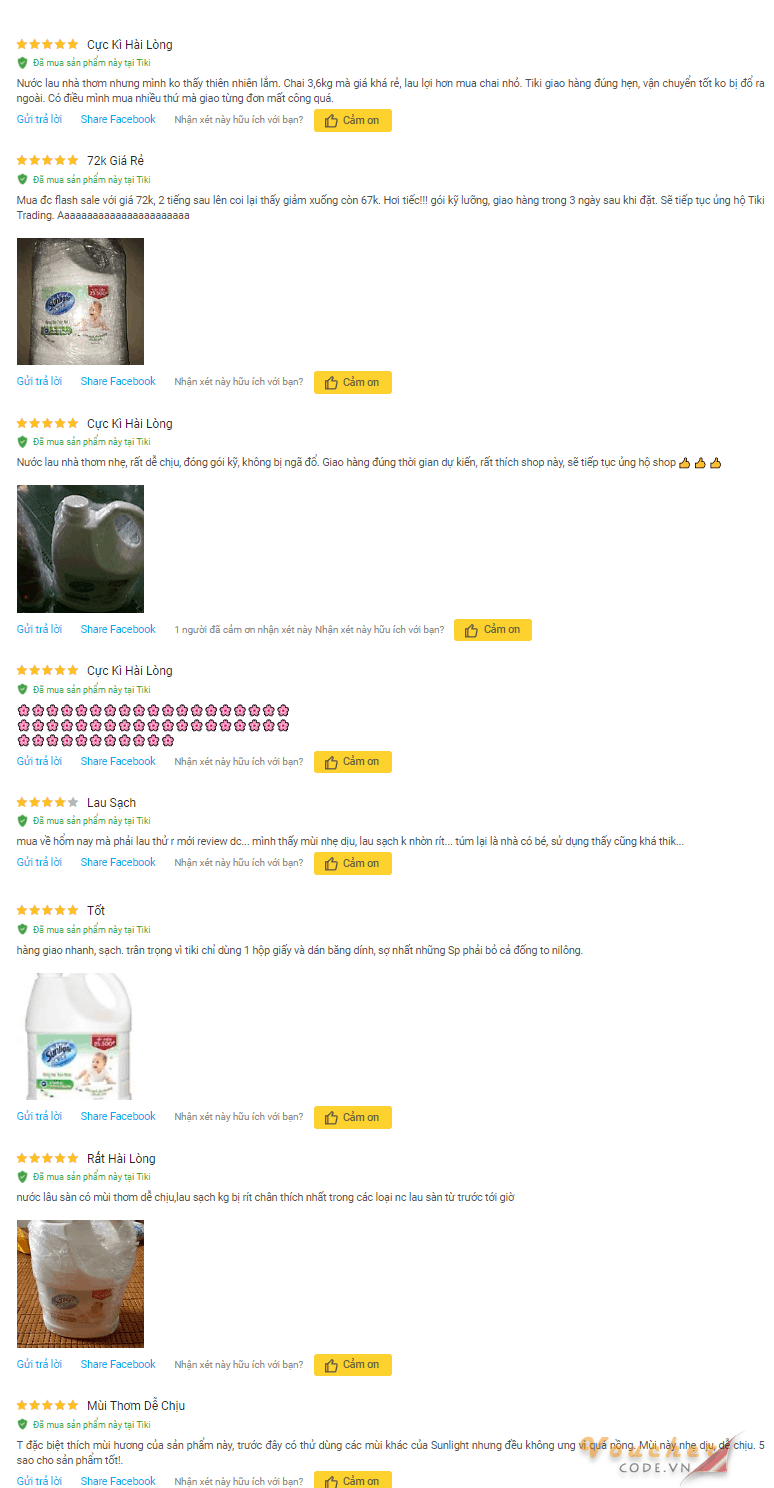Click 'Share Facebook' under the 'Tốt' review

coord(118,1116)
